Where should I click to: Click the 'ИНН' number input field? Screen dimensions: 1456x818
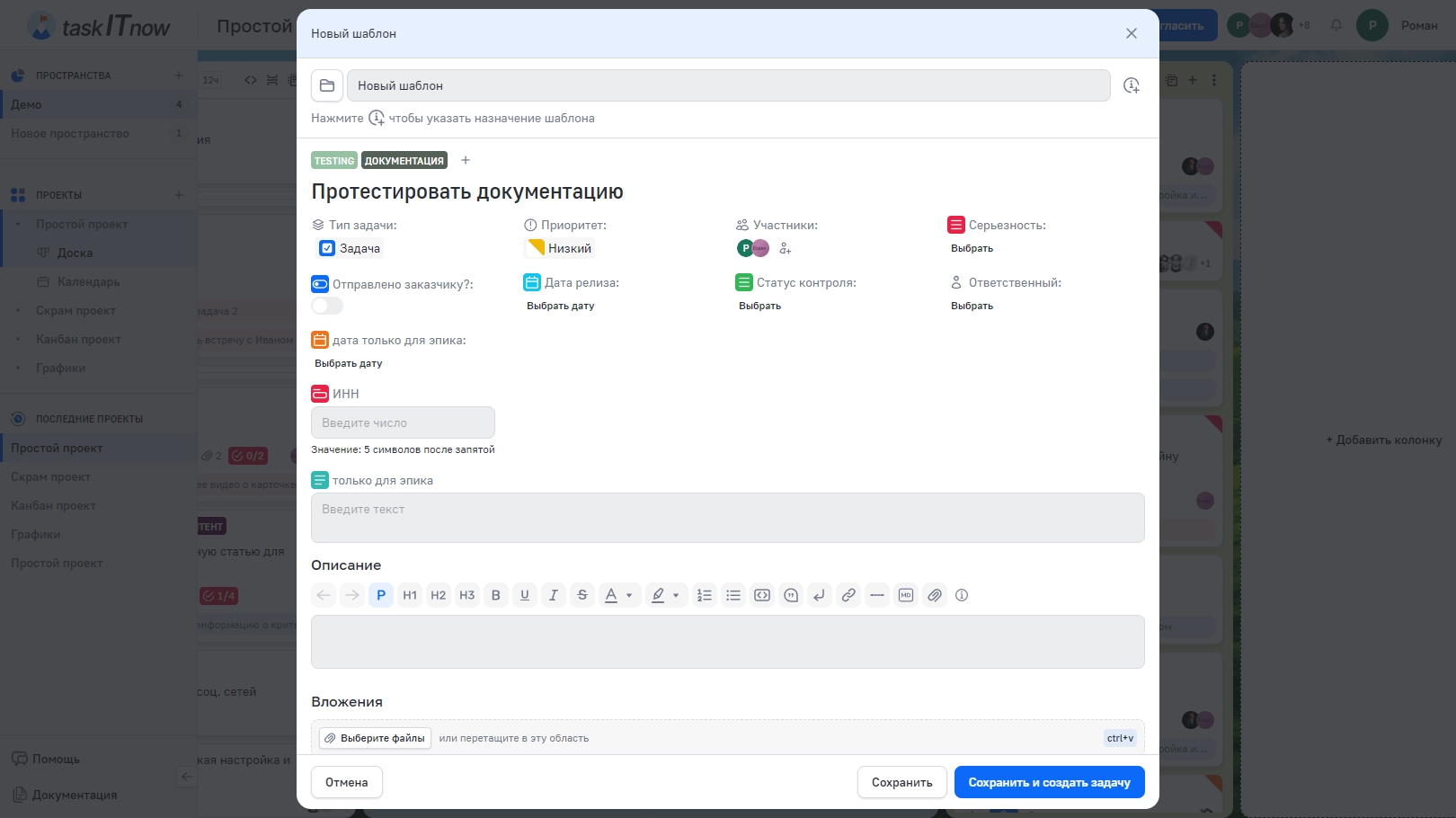[x=403, y=422]
